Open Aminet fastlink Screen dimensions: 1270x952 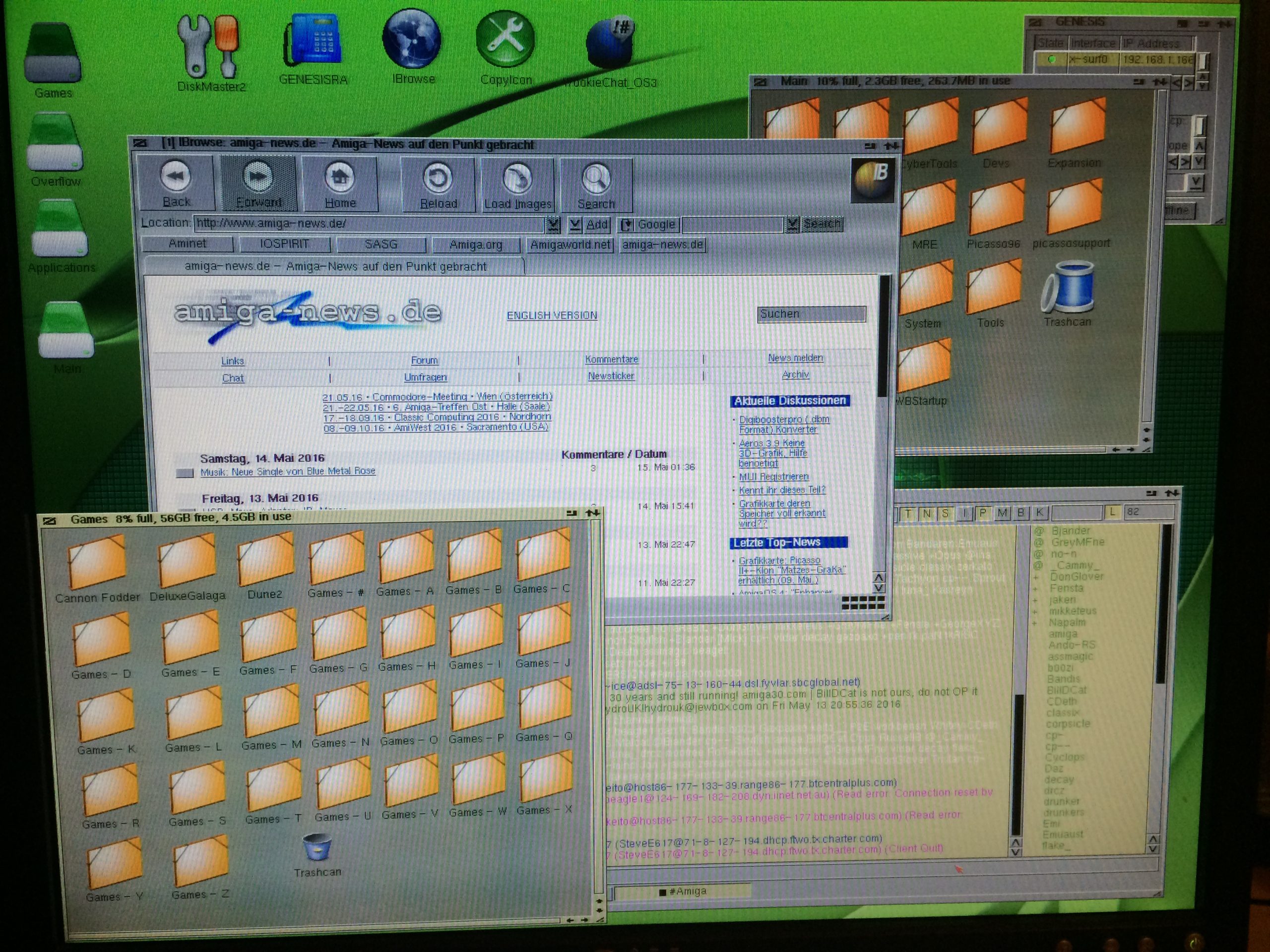tap(187, 244)
